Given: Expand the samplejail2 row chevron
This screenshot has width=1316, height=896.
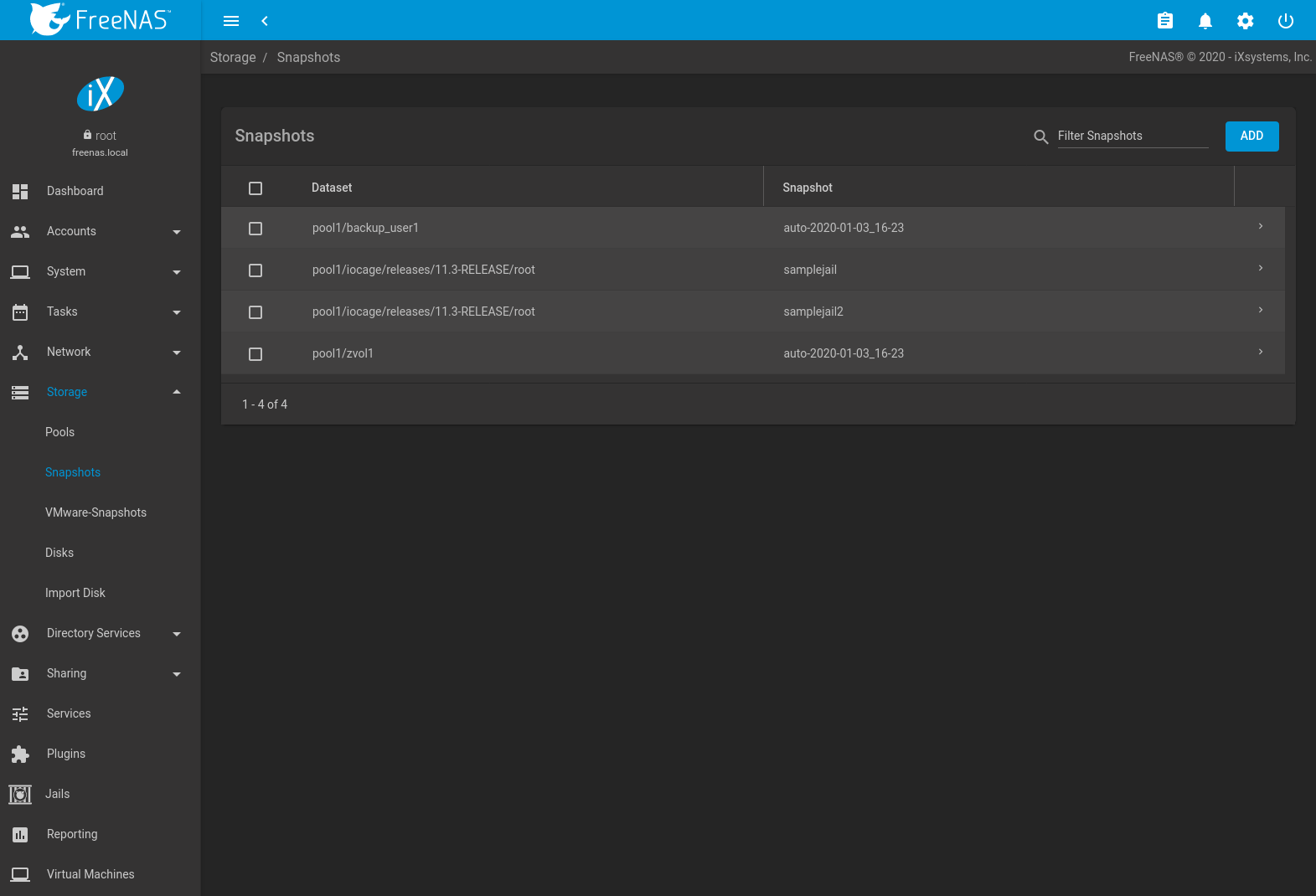Looking at the screenshot, I should pyautogui.click(x=1260, y=311).
